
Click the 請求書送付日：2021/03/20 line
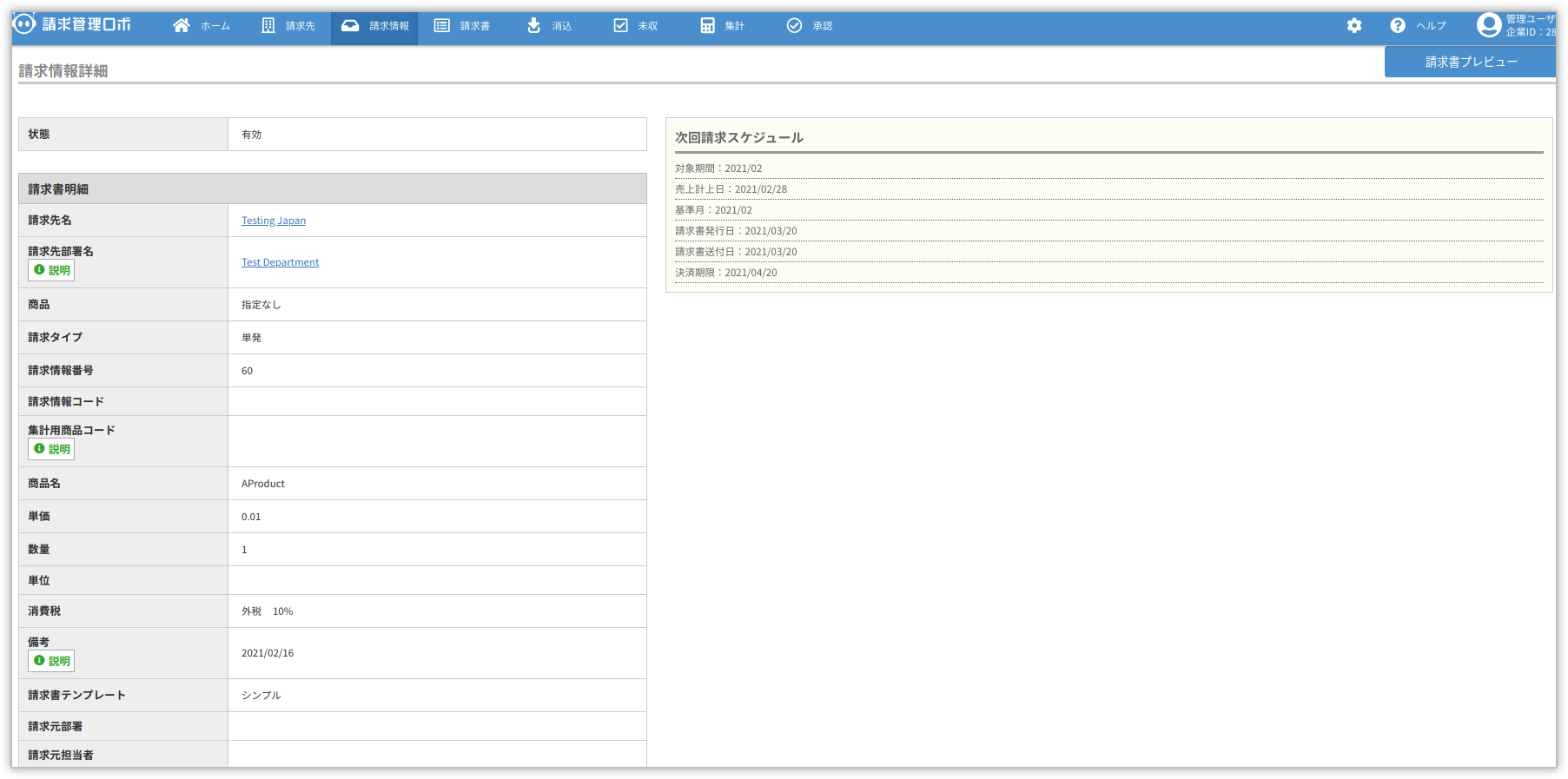point(736,252)
